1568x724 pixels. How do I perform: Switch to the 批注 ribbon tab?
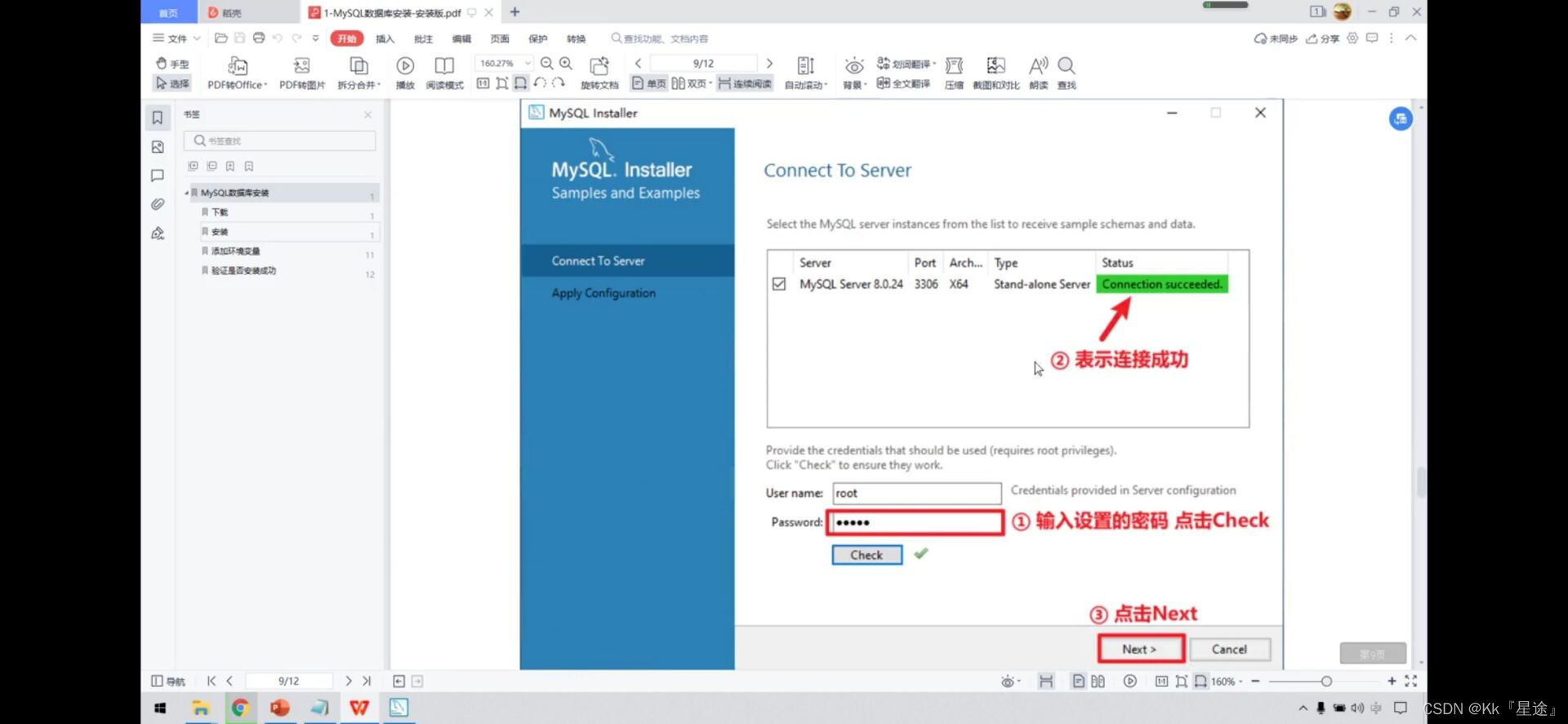[423, 38]
